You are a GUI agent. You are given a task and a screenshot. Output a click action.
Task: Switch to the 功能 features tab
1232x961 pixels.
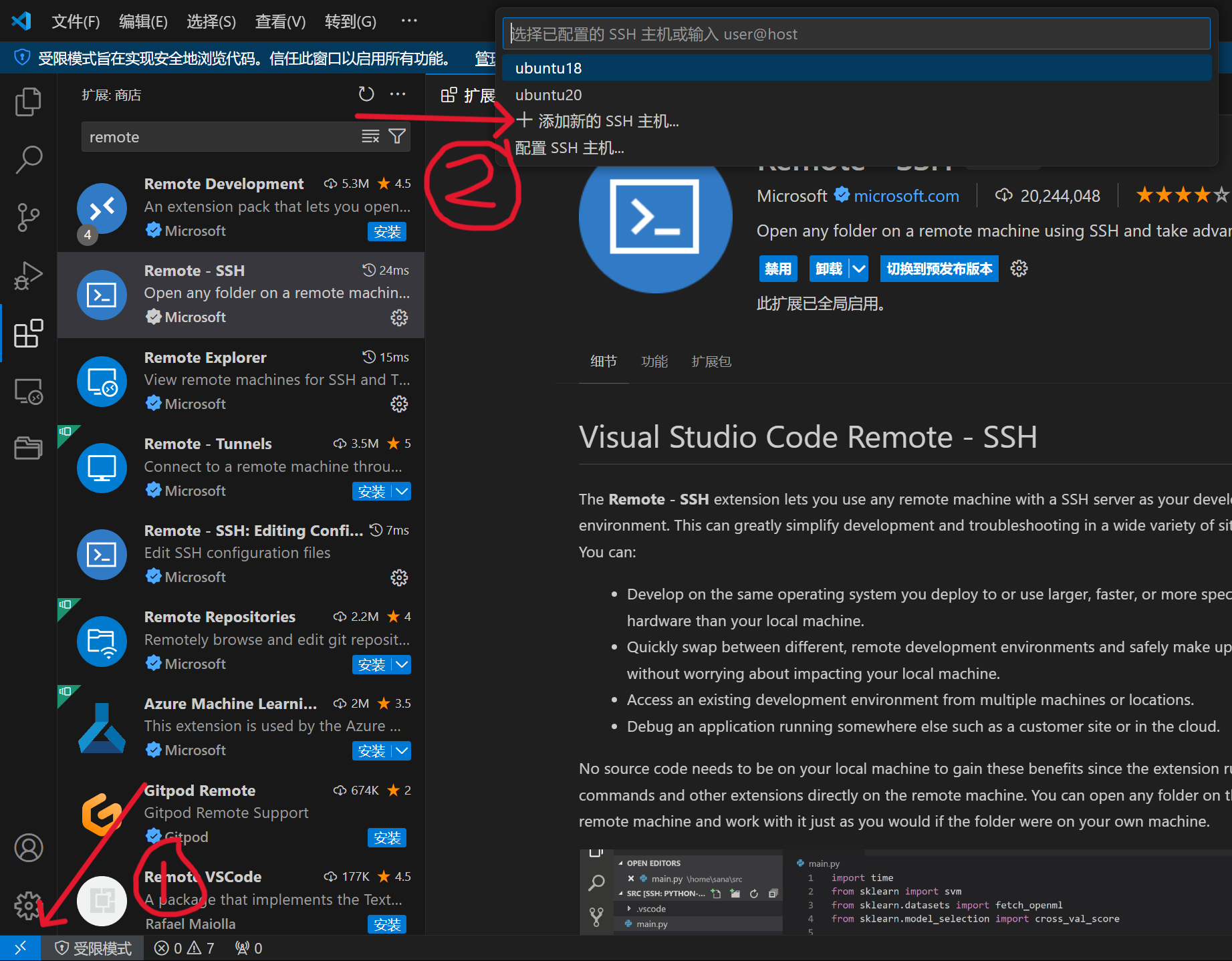click(654, 362)
